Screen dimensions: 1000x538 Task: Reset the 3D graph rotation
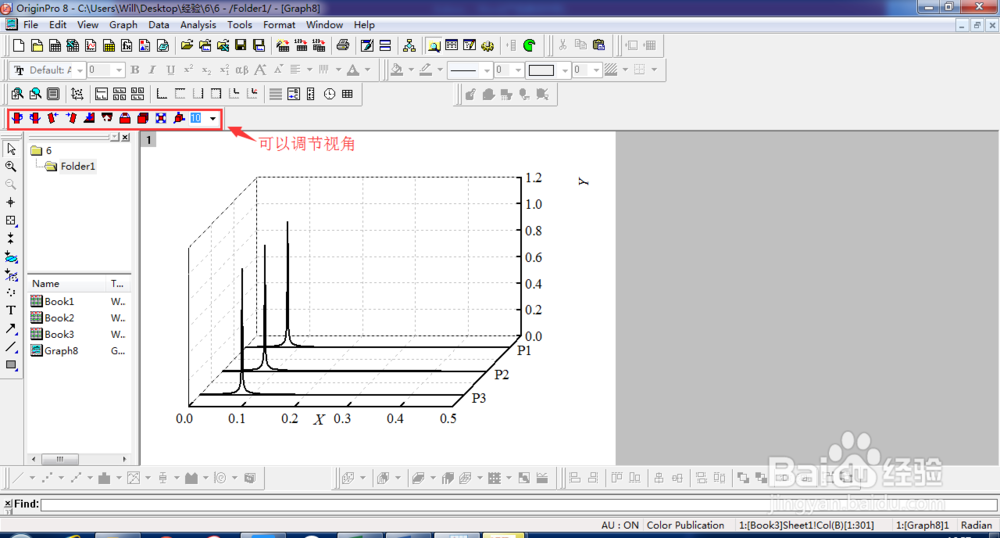pos(179,118)
